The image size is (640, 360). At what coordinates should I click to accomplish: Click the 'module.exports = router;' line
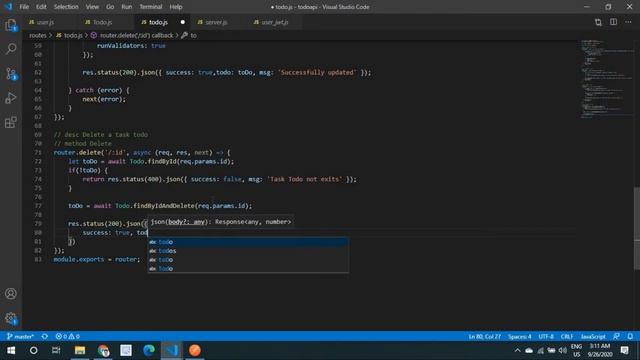coord(97,259)
